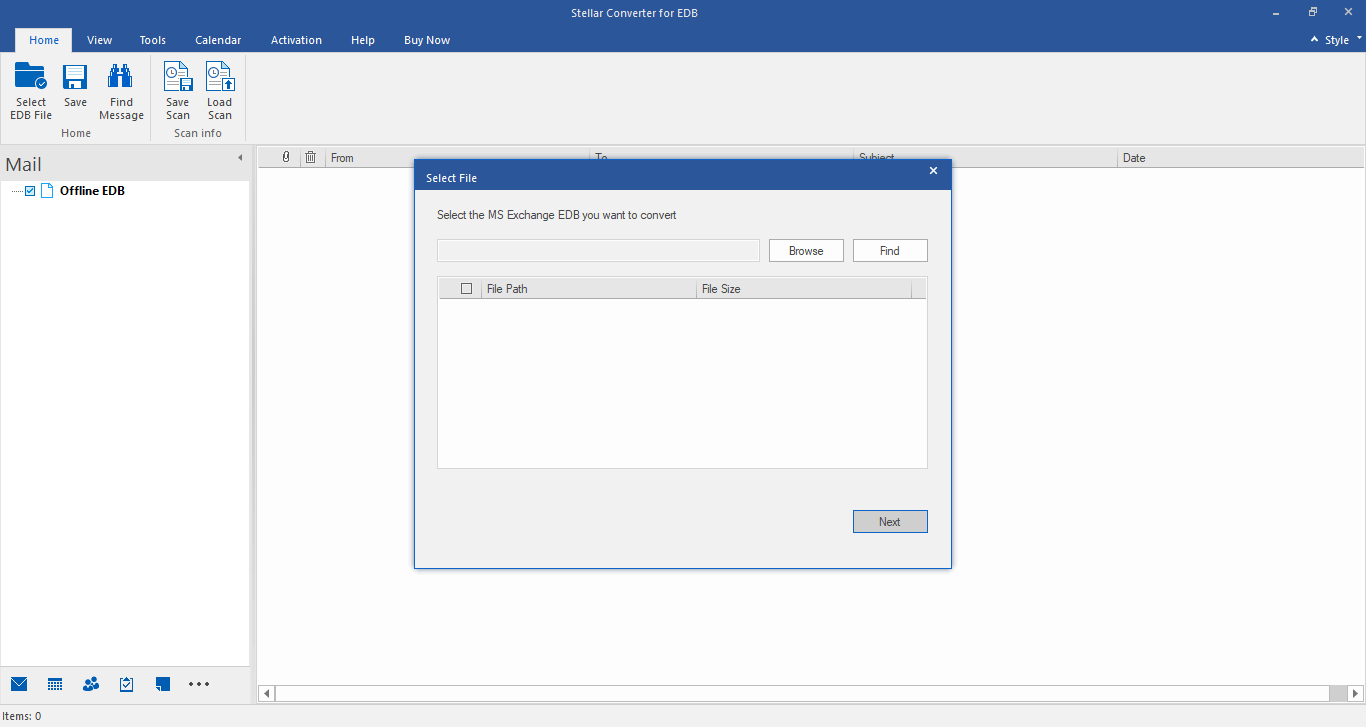Toggle the Offline EDB checkbox
Viewport: 1366px width, 727px height.
pos(30,191)
